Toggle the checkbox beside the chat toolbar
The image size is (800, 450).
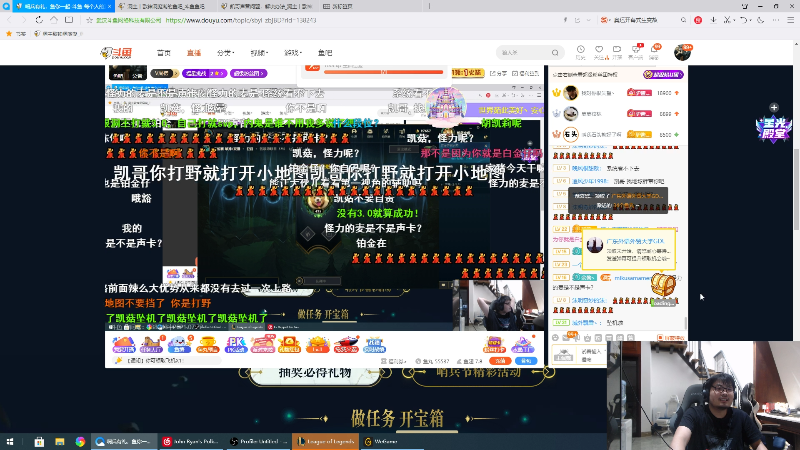point(660,338)
